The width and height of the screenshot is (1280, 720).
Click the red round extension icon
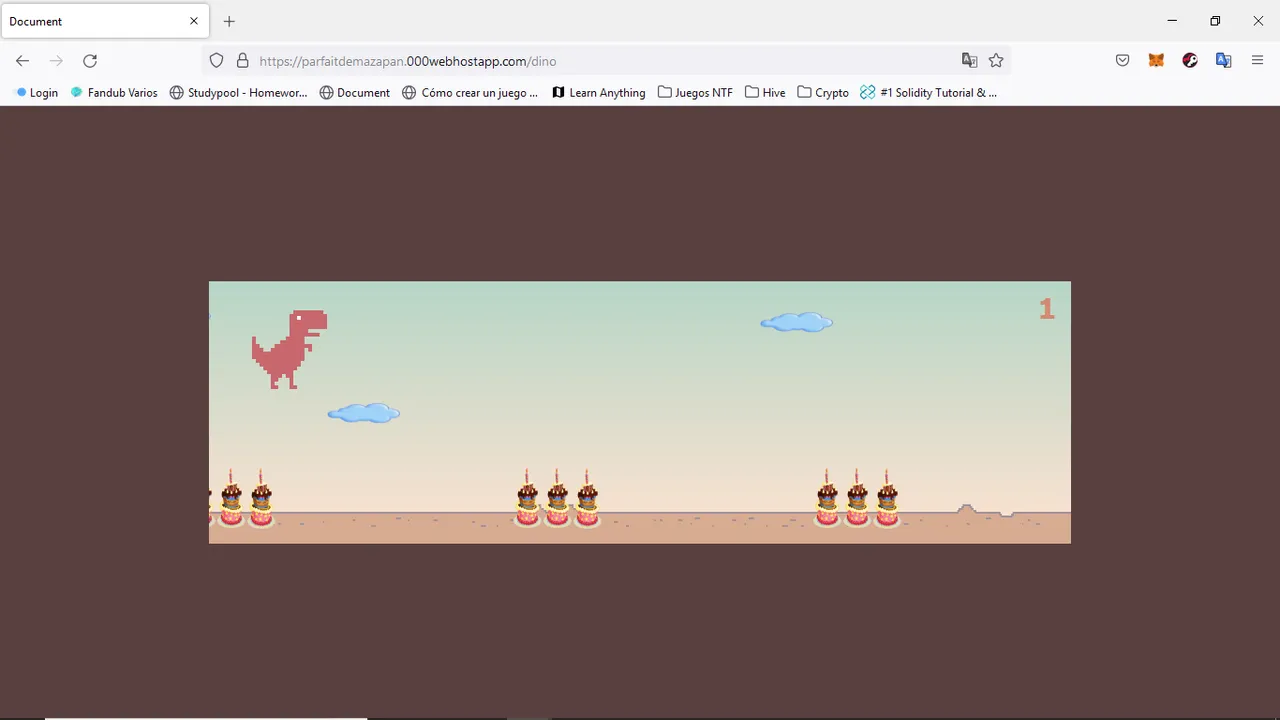click(1190, 61)
